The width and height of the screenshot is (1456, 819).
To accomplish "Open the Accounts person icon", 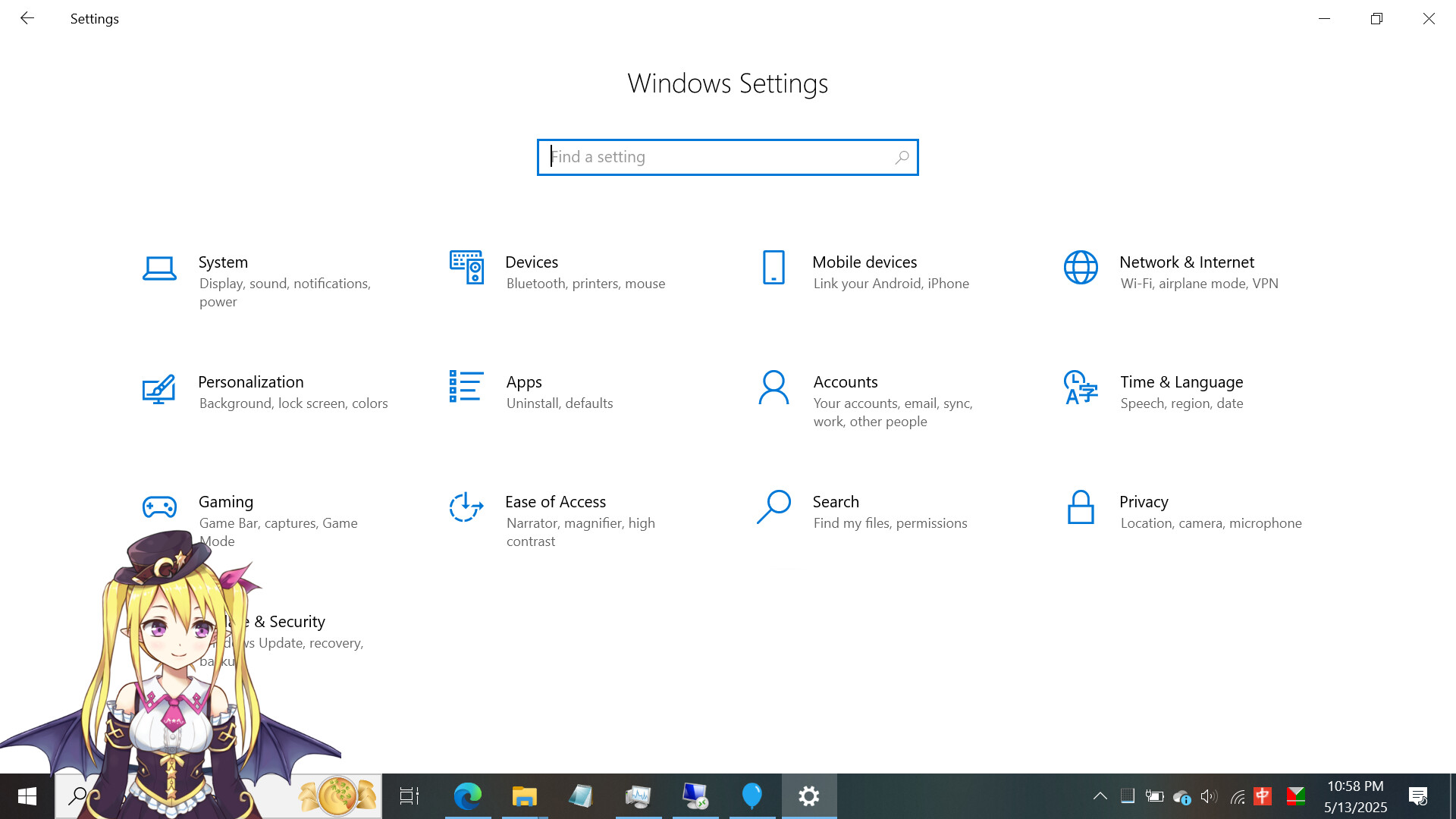I will pos(773,388).
